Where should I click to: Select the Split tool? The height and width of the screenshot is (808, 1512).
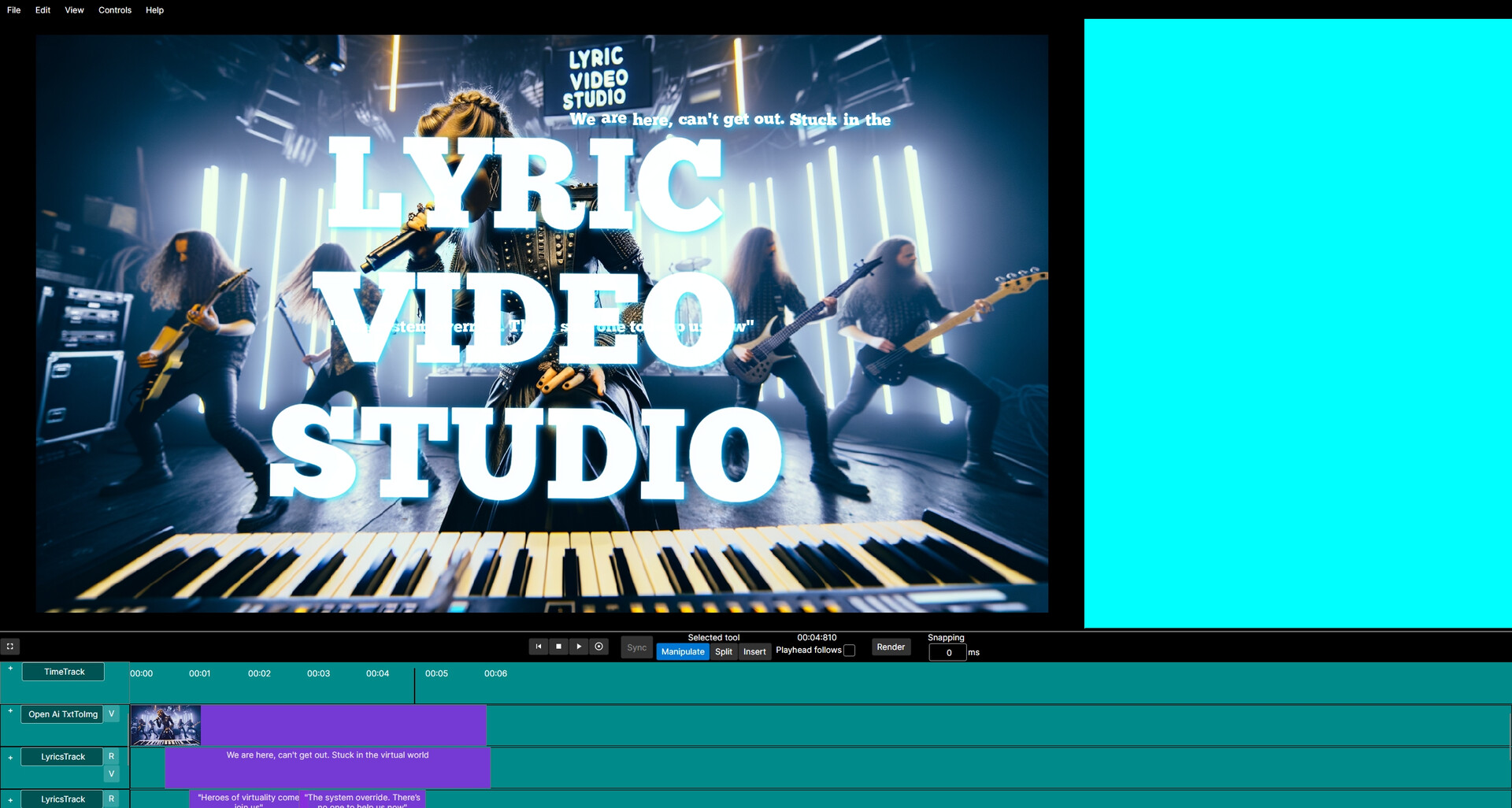723,651
